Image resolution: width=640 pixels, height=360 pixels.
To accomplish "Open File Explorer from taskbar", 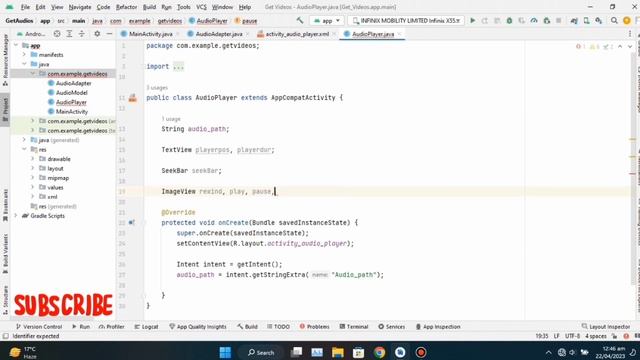I will (338, 352).
